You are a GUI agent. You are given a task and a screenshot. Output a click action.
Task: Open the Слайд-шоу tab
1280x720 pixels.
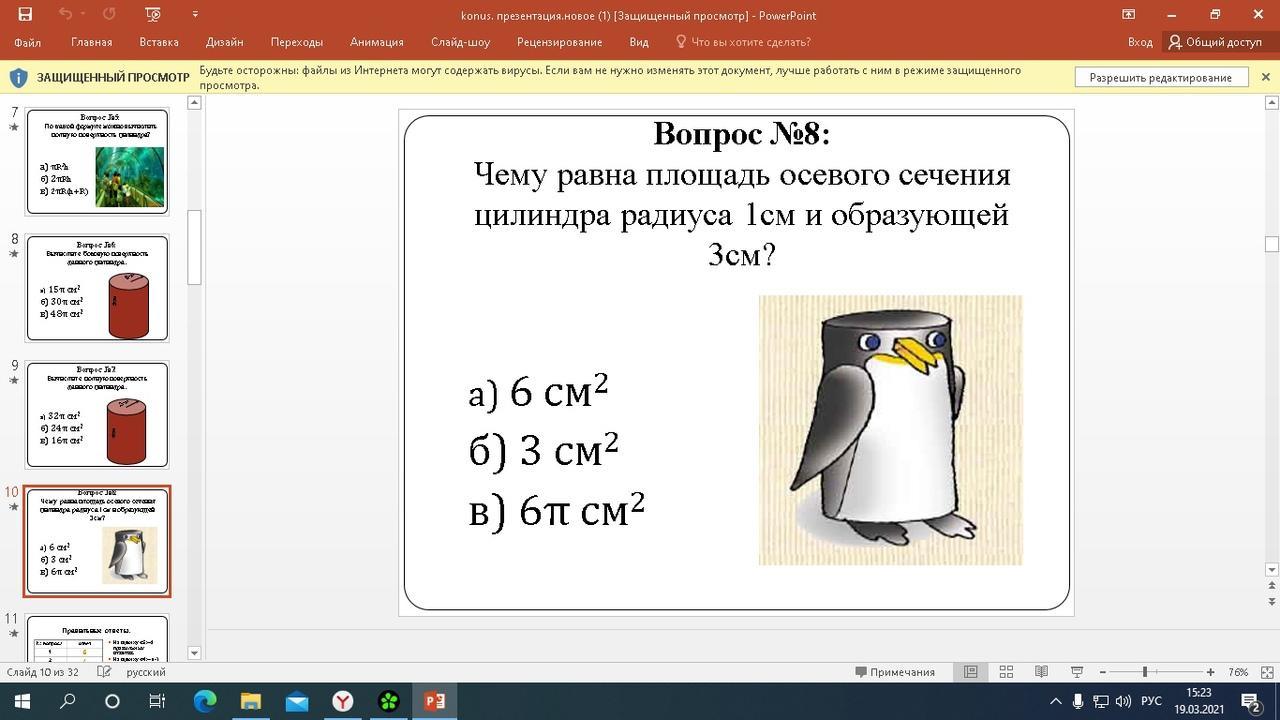click(x=461, y=42)
